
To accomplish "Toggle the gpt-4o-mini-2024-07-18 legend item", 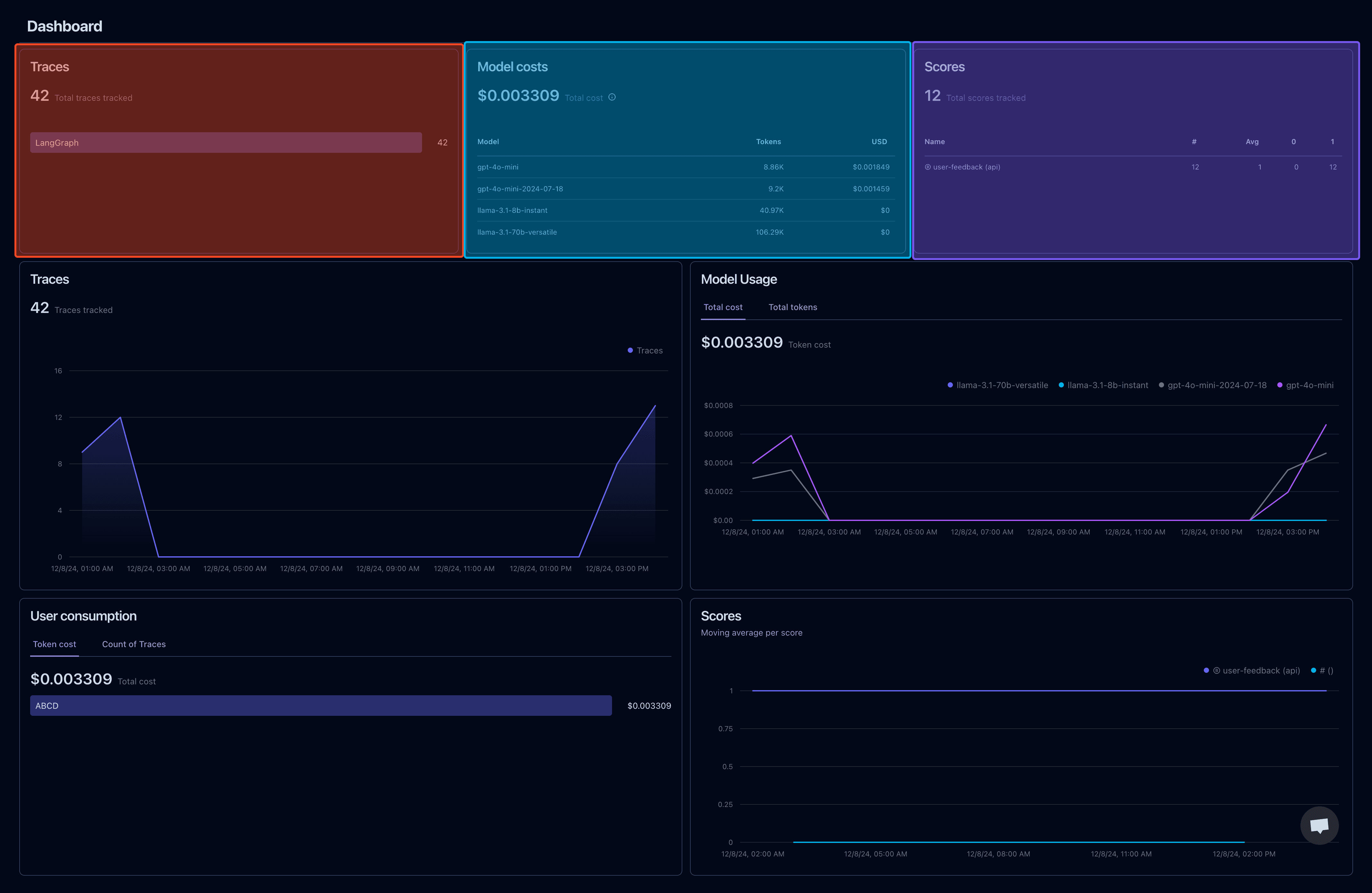I will tap(1212, 385).
